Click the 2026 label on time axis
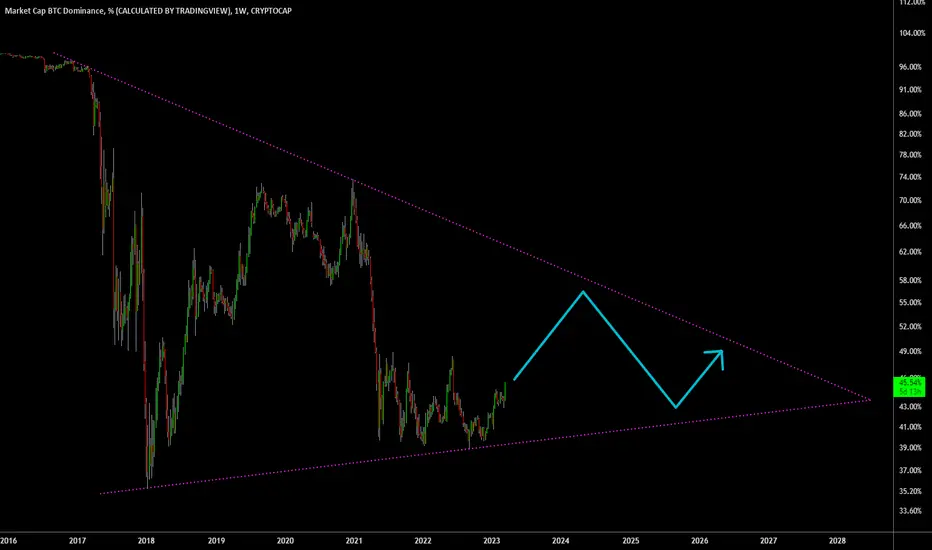 coord(700,540)
